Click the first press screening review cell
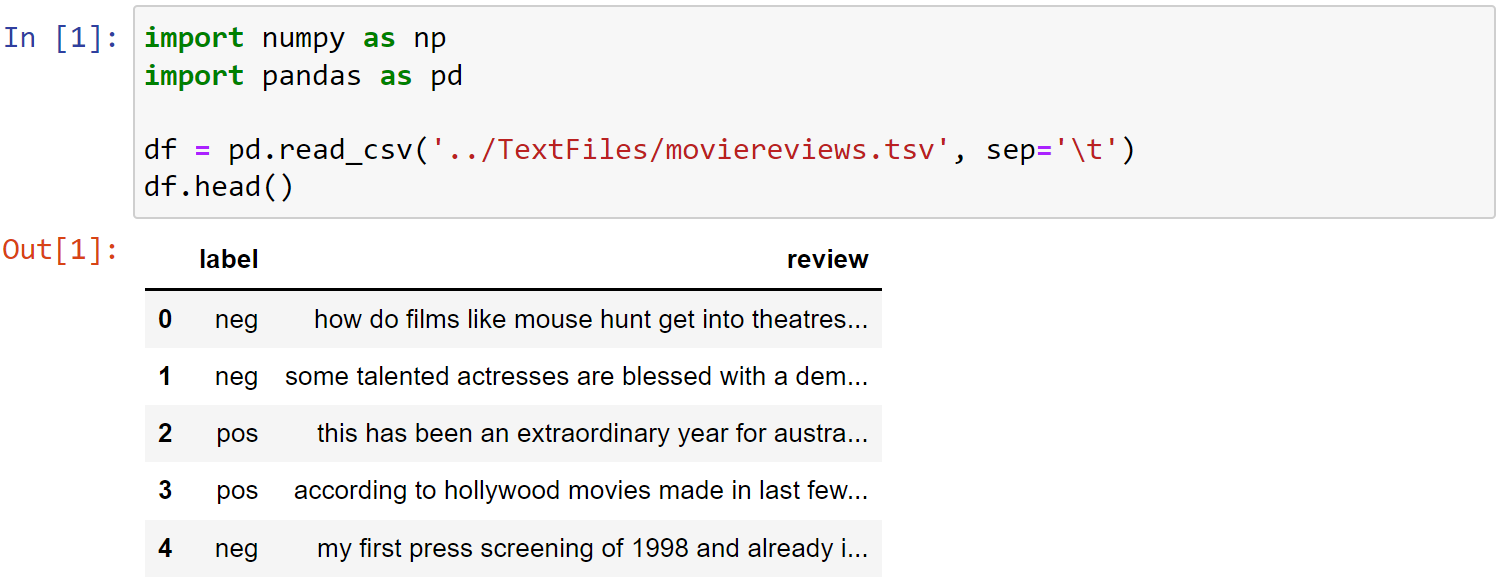Screen dimensions: 1501x585 (592, 548)
